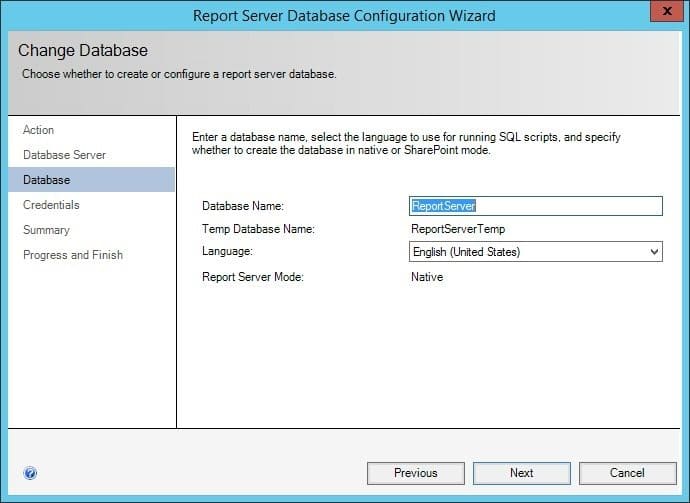
Task: Select the Action step in the sidebar
Action: (39, 130)
